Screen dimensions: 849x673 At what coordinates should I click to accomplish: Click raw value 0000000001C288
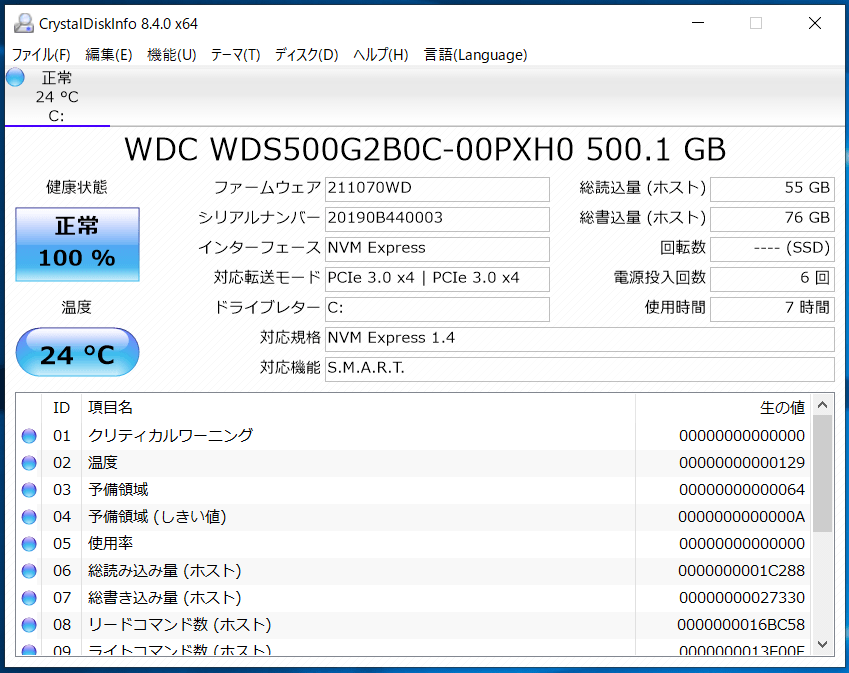(742, 571)
